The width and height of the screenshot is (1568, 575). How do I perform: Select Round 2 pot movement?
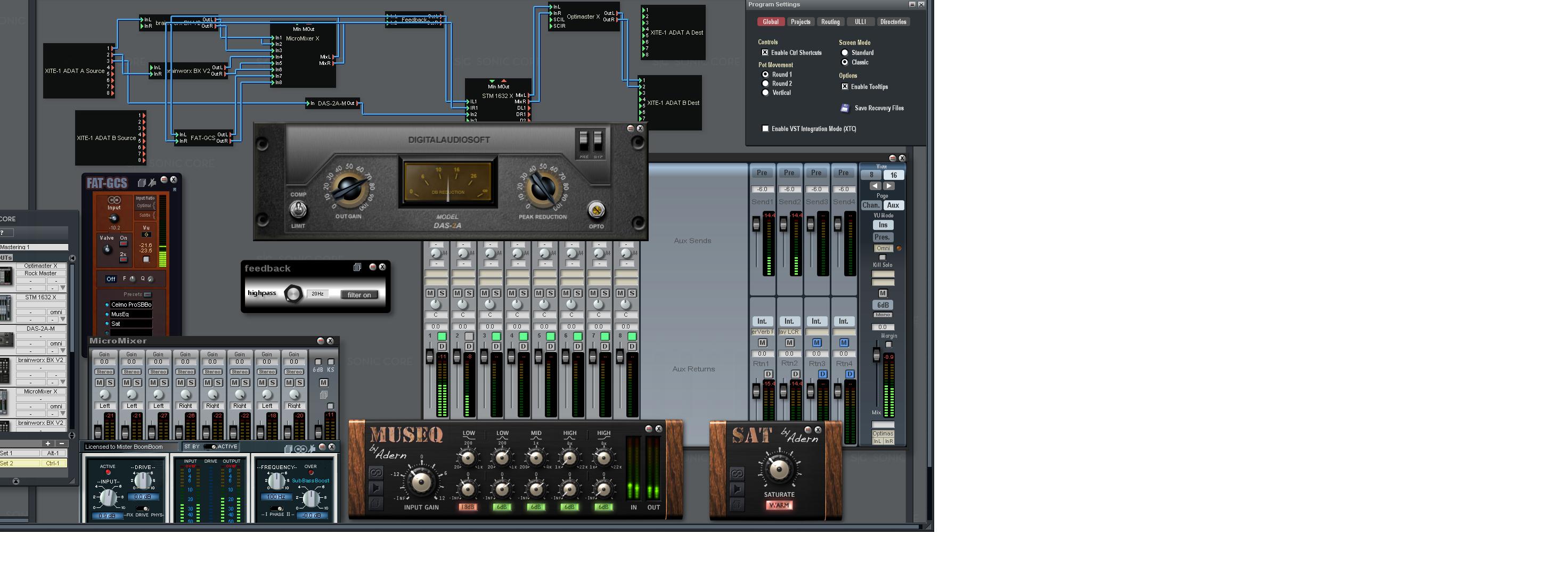tap(766, 84)
